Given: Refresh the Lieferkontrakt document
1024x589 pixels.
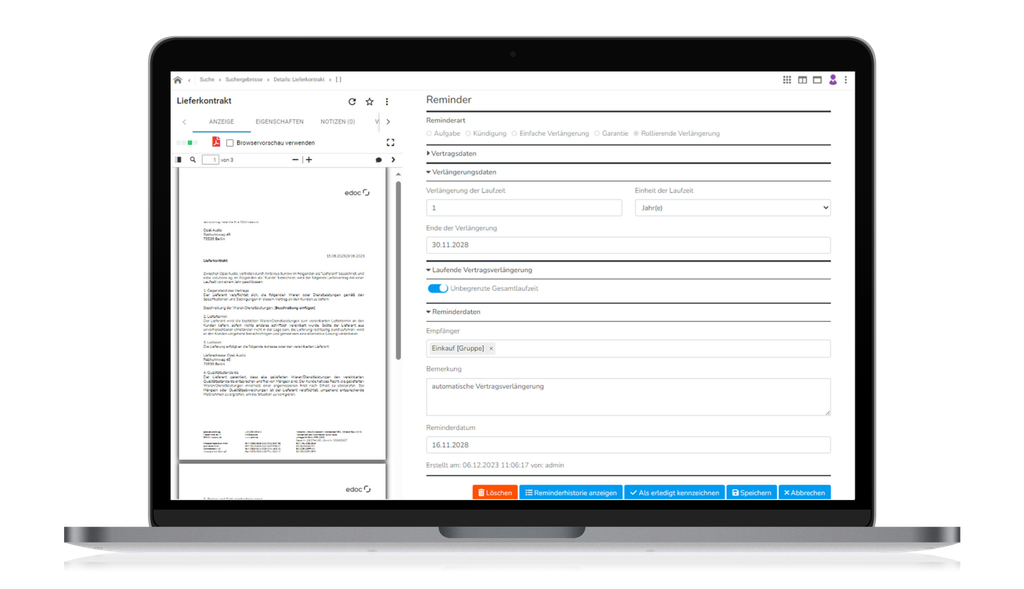Looking at the screenshot, I should tap(352, 102).
